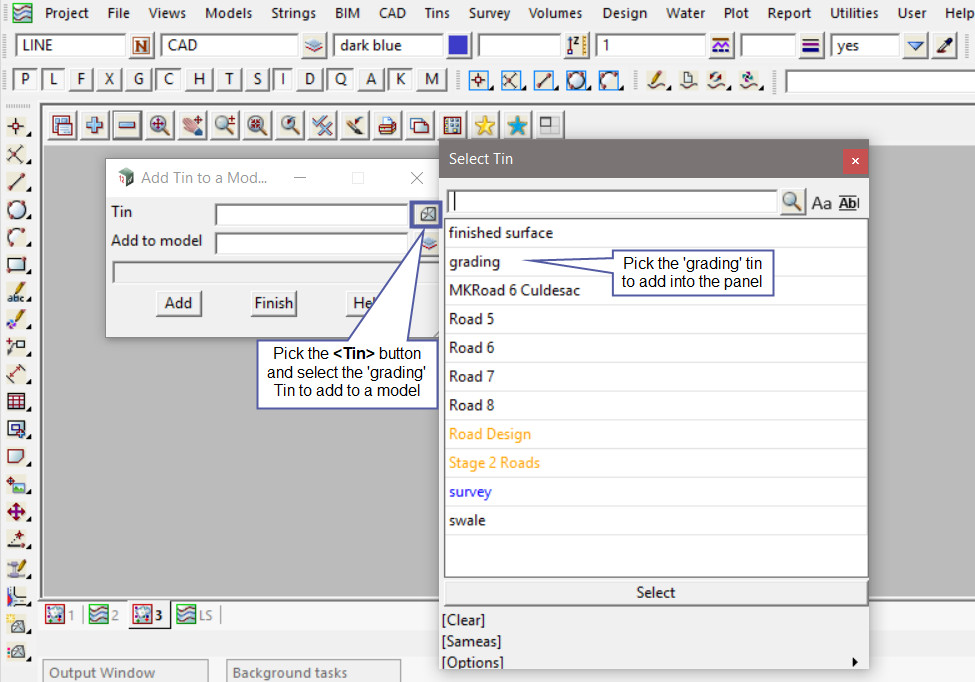Click the yellow star icon in view toolbar
Screen dimensions: 975x682
[484, 125]
